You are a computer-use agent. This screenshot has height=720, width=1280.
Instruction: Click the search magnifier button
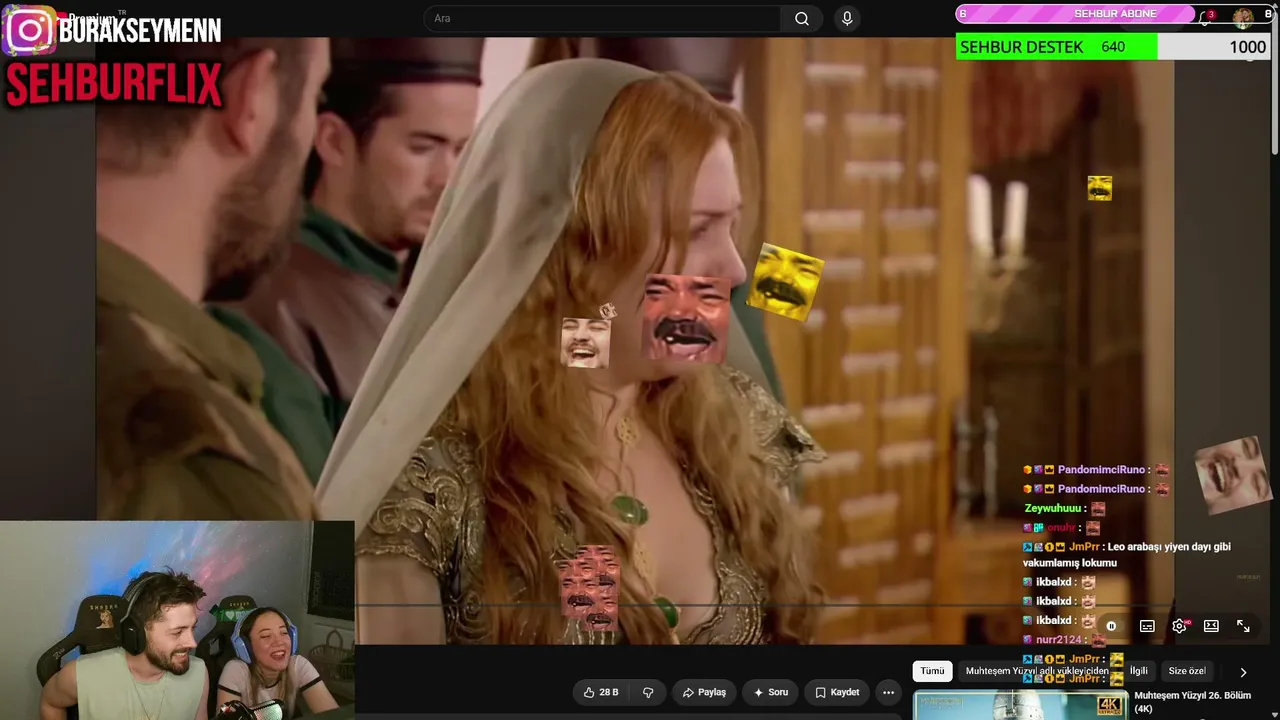[x=802, y=19]
